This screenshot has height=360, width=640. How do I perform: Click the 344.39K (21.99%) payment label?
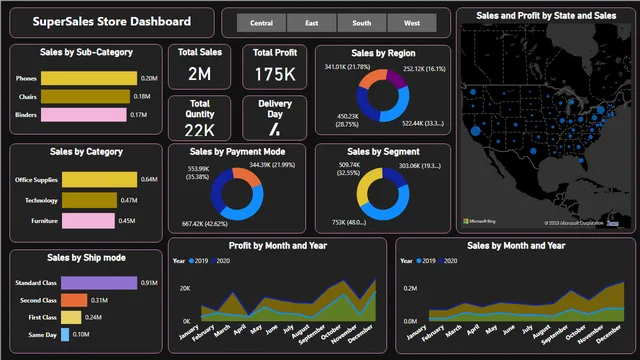pyautogui.click(x=272, y=165)
